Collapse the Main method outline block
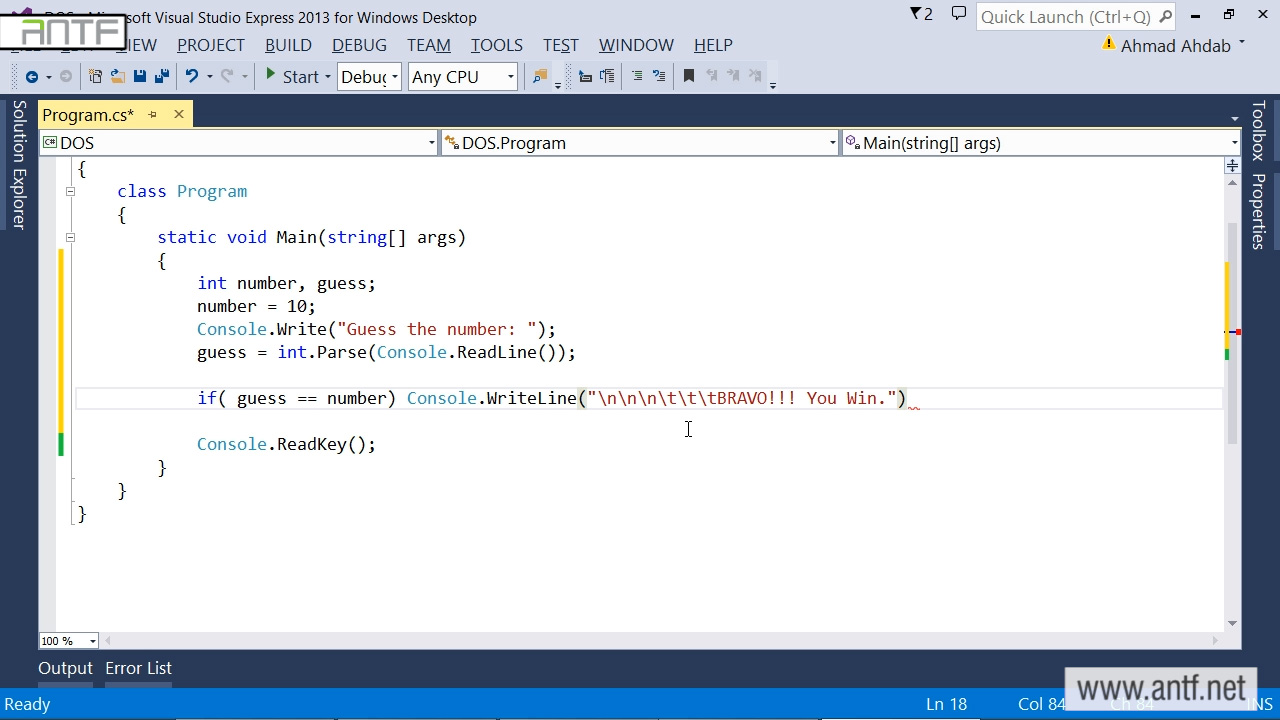This screenshot has width=1280, height=720. pos(70,237)
